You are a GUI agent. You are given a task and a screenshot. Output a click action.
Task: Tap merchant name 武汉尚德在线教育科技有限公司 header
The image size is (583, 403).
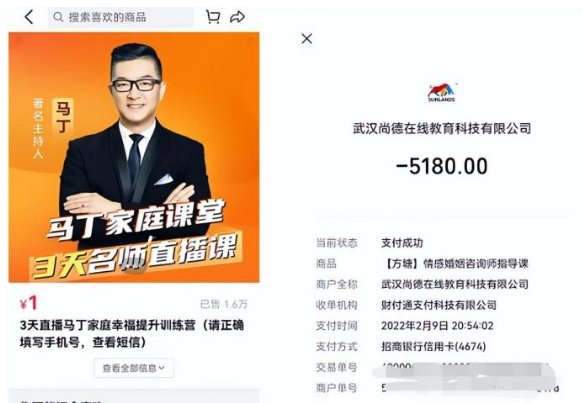[442, 129]
